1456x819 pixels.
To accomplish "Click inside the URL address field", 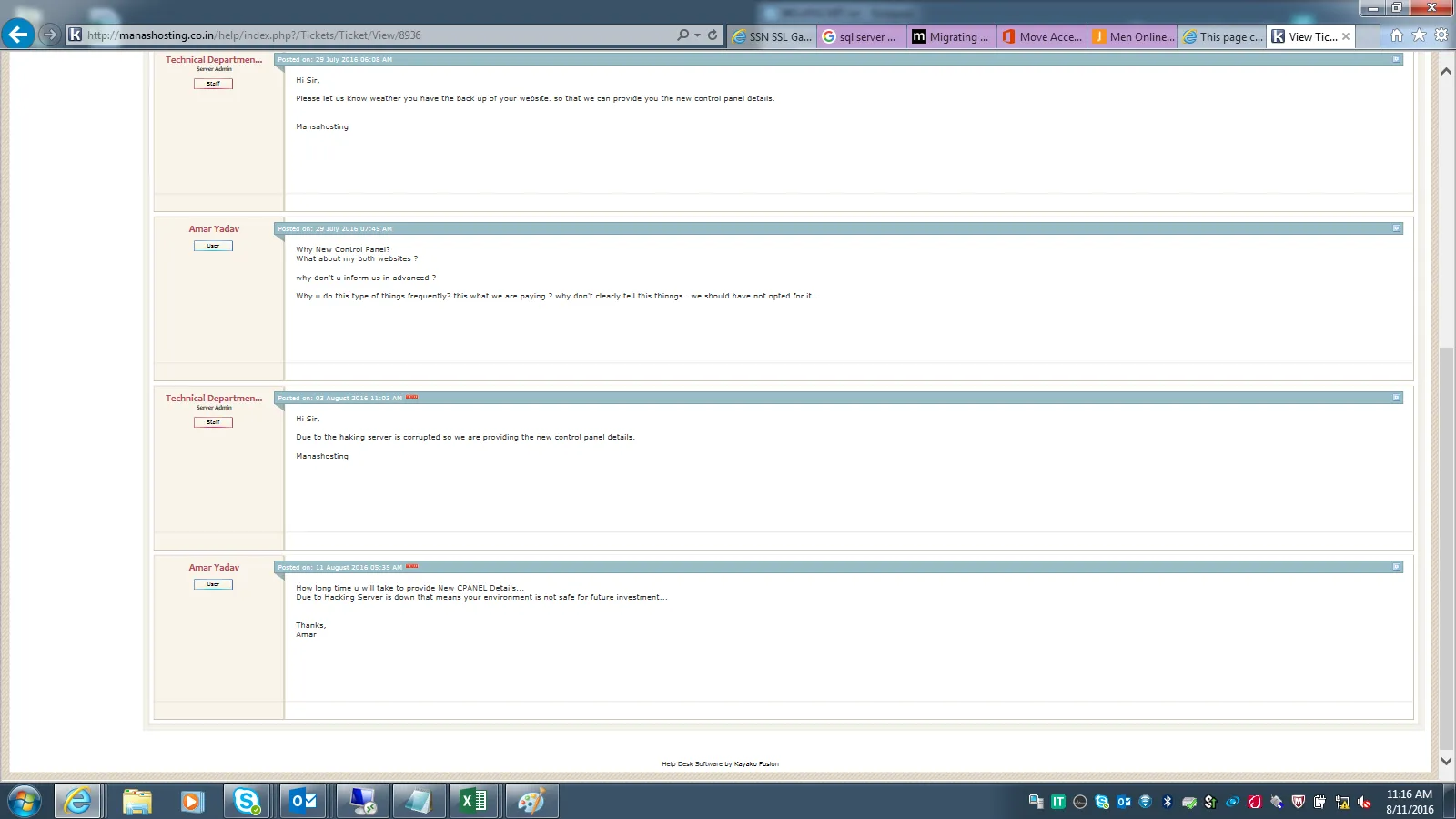I will (364, 35).
